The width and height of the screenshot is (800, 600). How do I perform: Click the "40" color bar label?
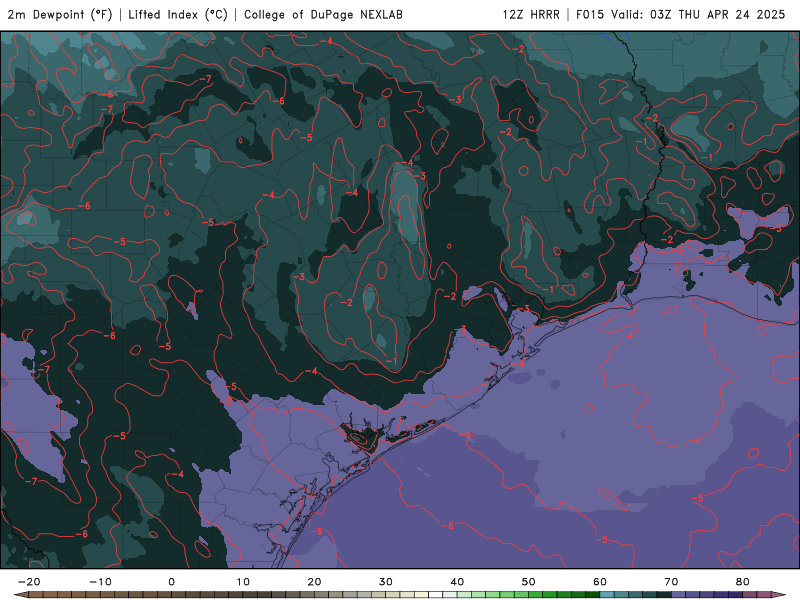457,582
